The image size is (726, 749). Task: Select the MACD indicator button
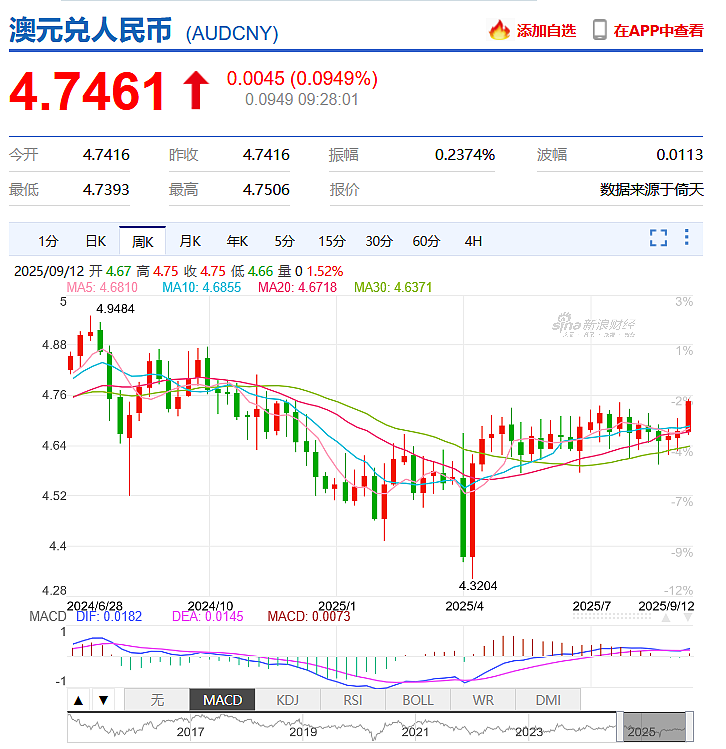(222, 700)
